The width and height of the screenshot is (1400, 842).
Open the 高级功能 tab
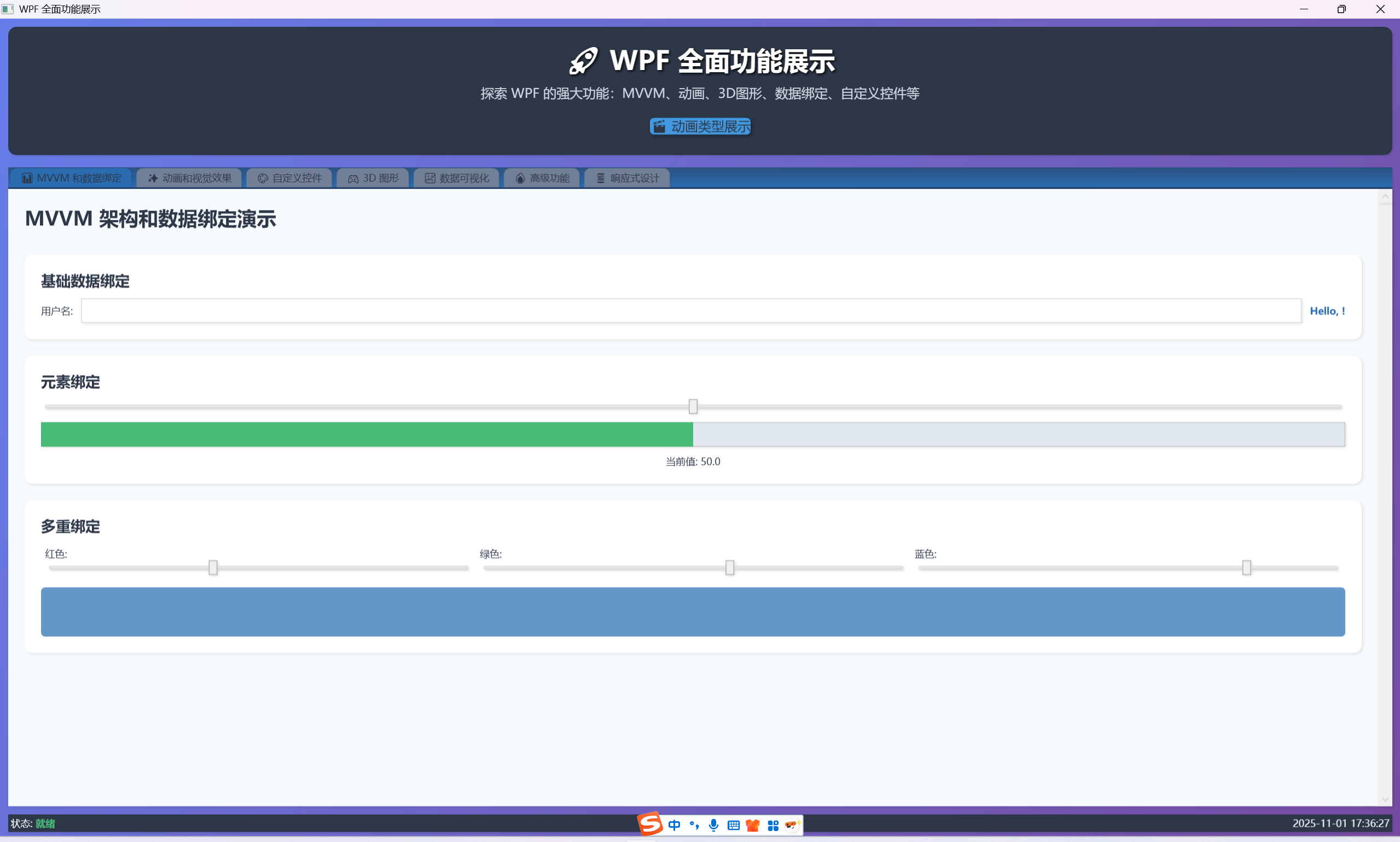point(542,178)
